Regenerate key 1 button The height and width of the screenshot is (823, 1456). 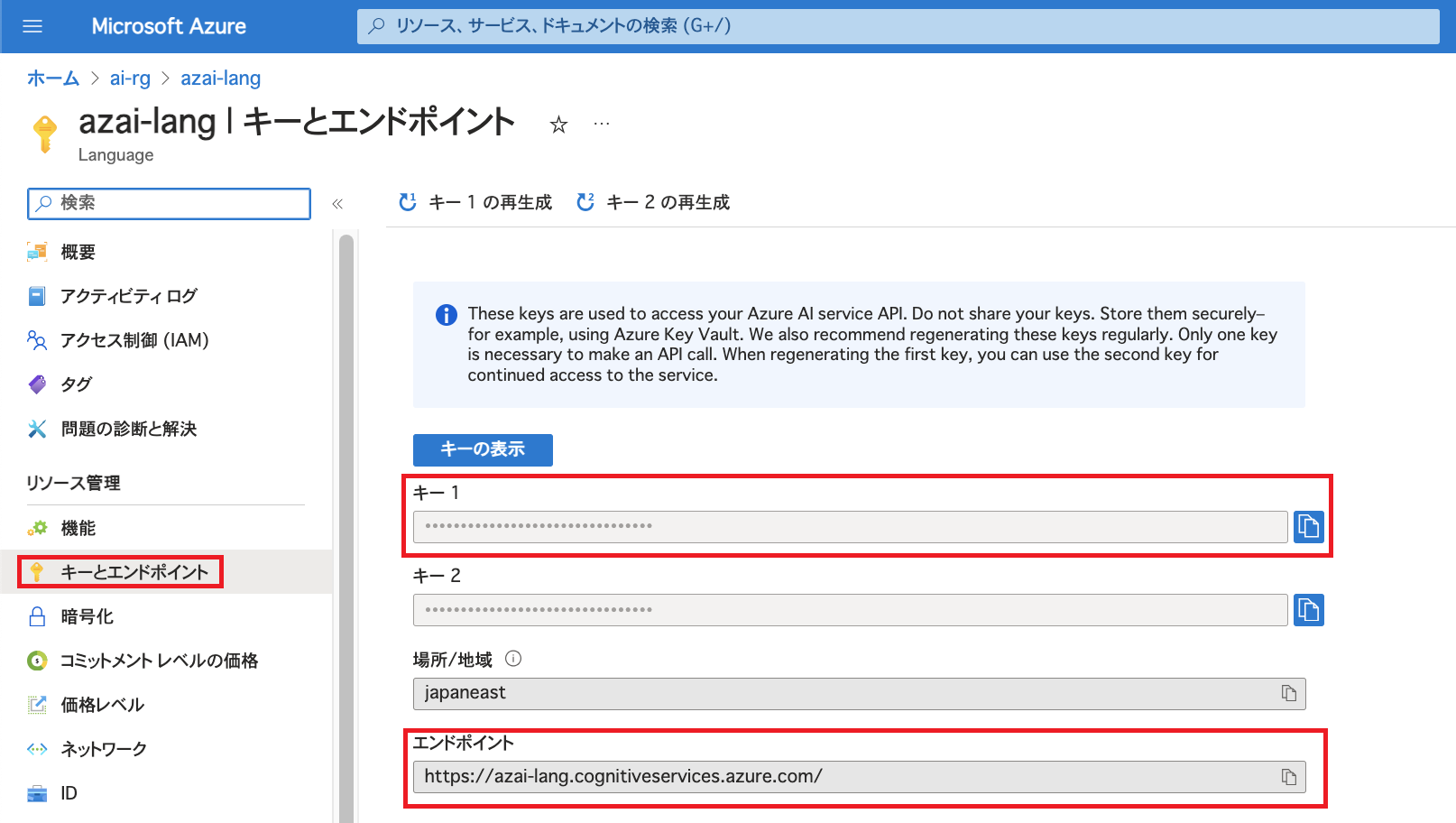coord(475,202)
